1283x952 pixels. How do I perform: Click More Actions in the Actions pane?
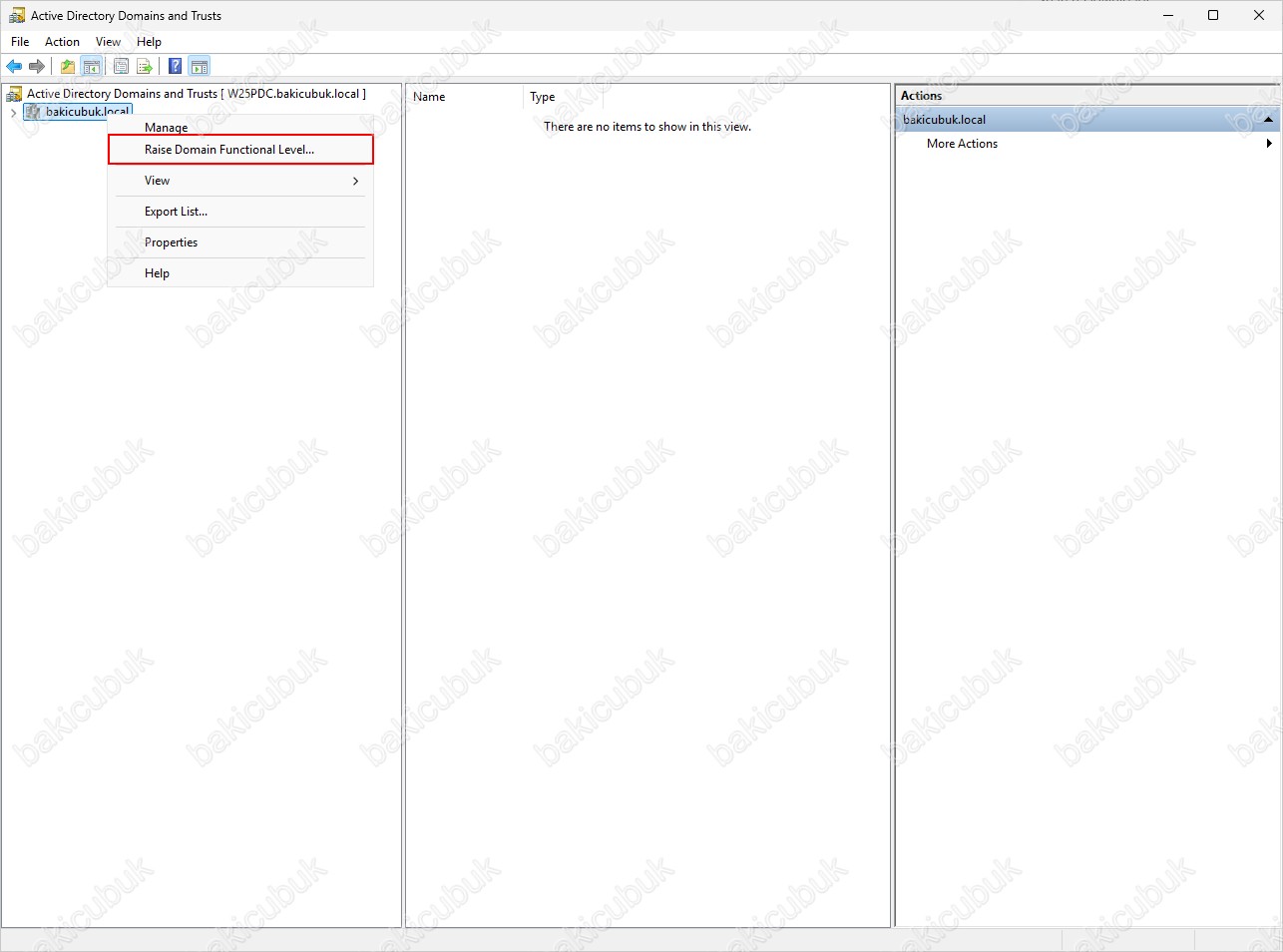pos(962,144)
